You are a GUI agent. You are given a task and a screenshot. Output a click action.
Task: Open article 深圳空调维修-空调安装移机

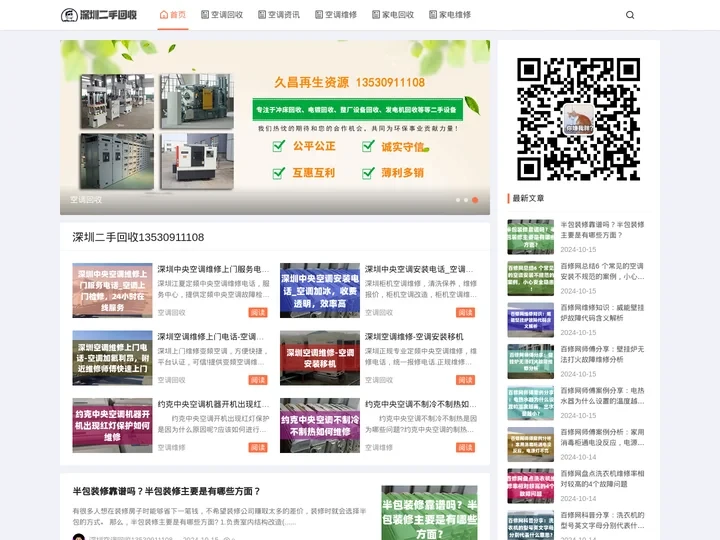tap(414, 337)
